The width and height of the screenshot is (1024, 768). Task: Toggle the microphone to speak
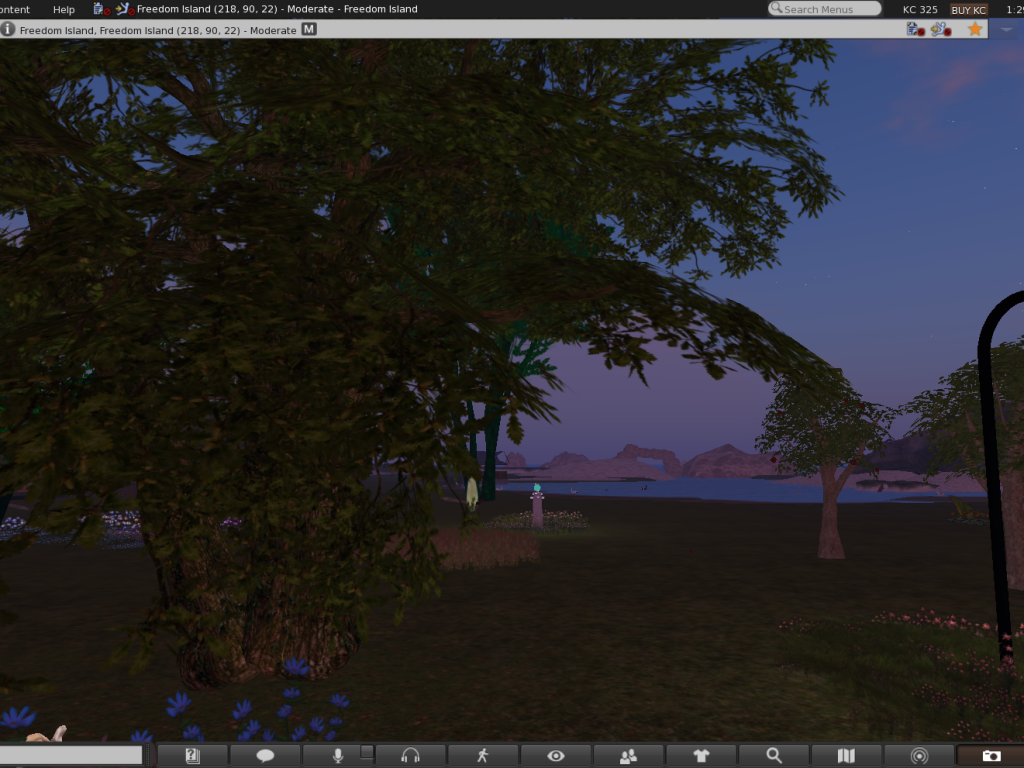click(x=337, y=755)
